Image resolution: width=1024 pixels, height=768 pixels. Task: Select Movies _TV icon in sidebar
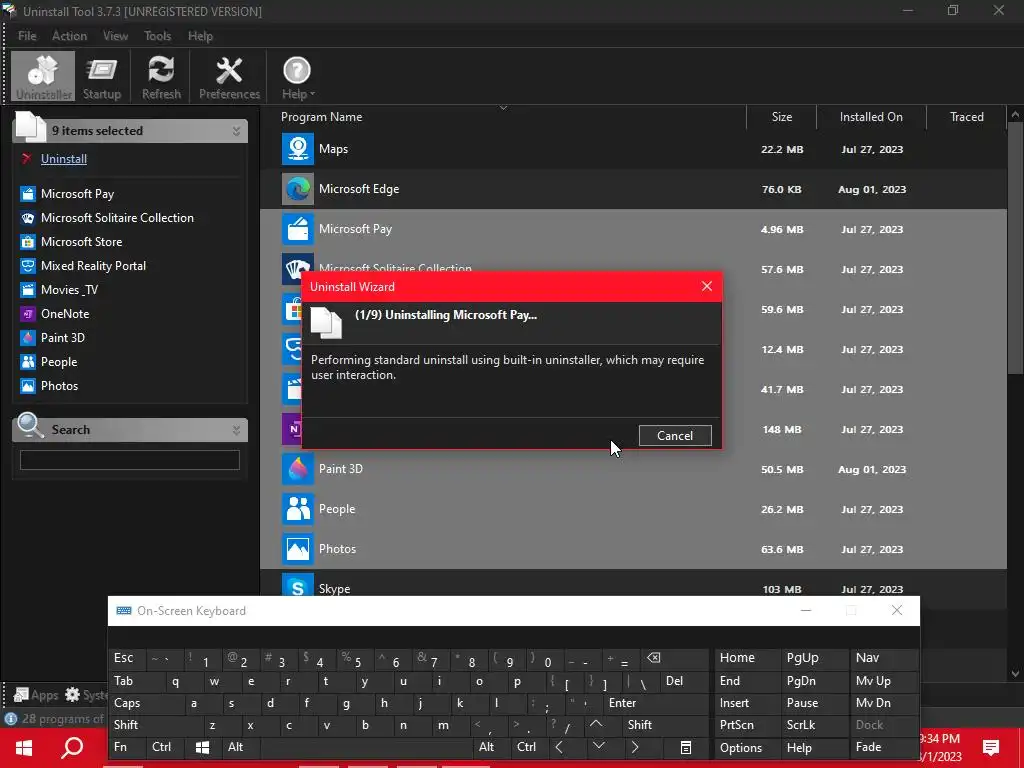pos(27,290)
